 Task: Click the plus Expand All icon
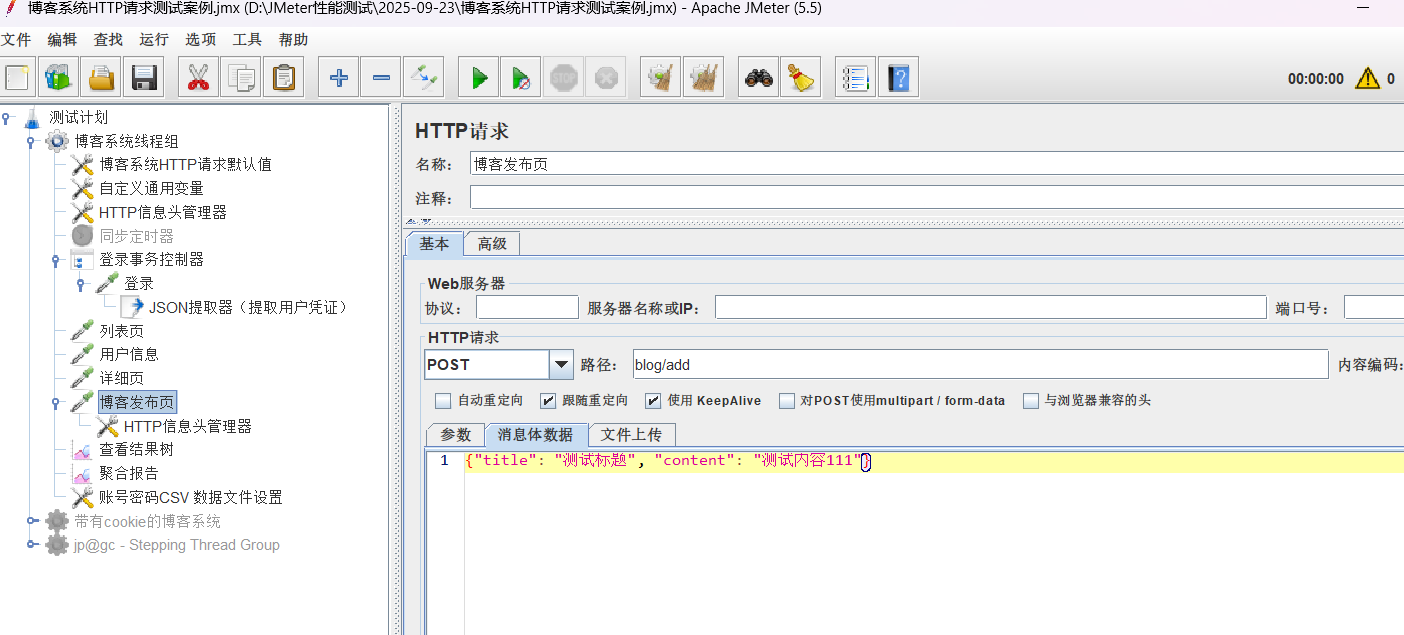click(x=338, y=77)
